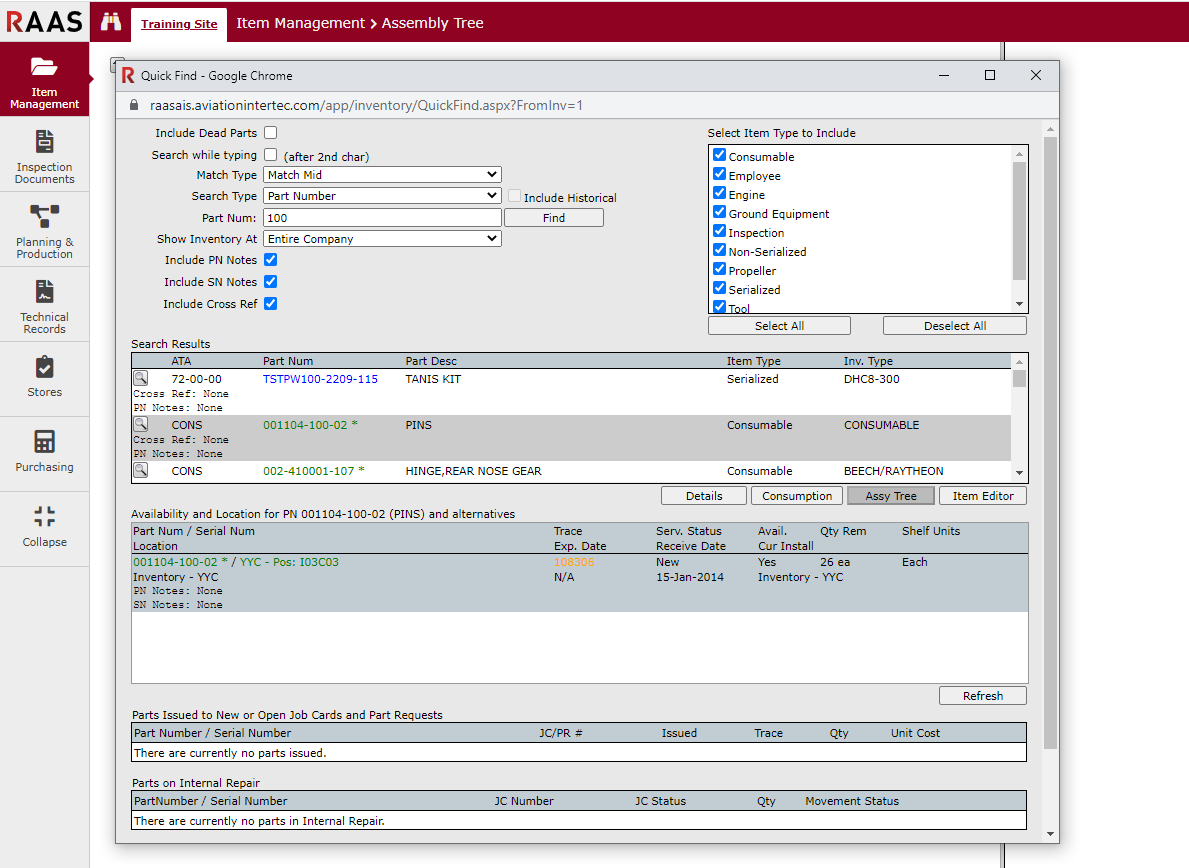Screen dimensions: 1189x868
Task: Toggle Search while typing checkbox
Action: click(x=271, y=155)
